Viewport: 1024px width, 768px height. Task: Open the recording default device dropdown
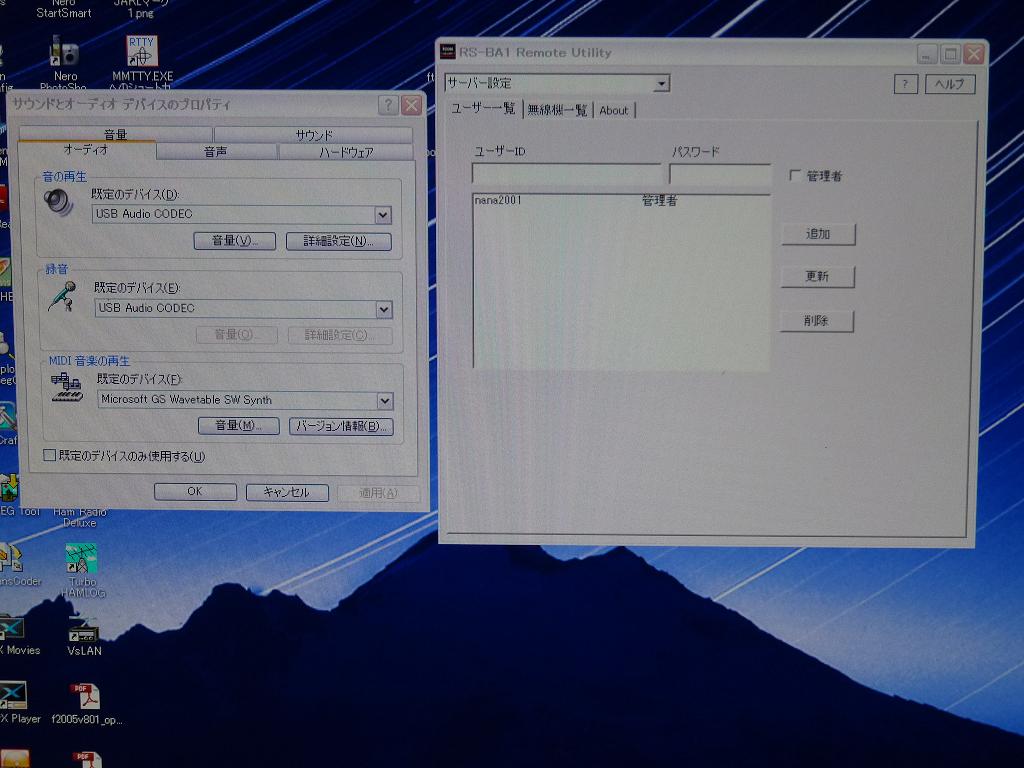[383, 309]
